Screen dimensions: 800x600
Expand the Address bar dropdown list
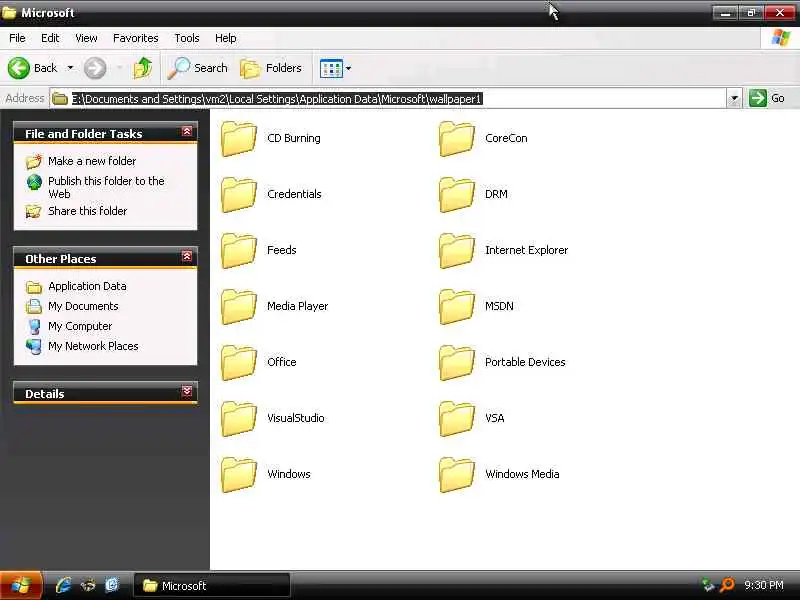pyautogui.click(x=734, y=98)
